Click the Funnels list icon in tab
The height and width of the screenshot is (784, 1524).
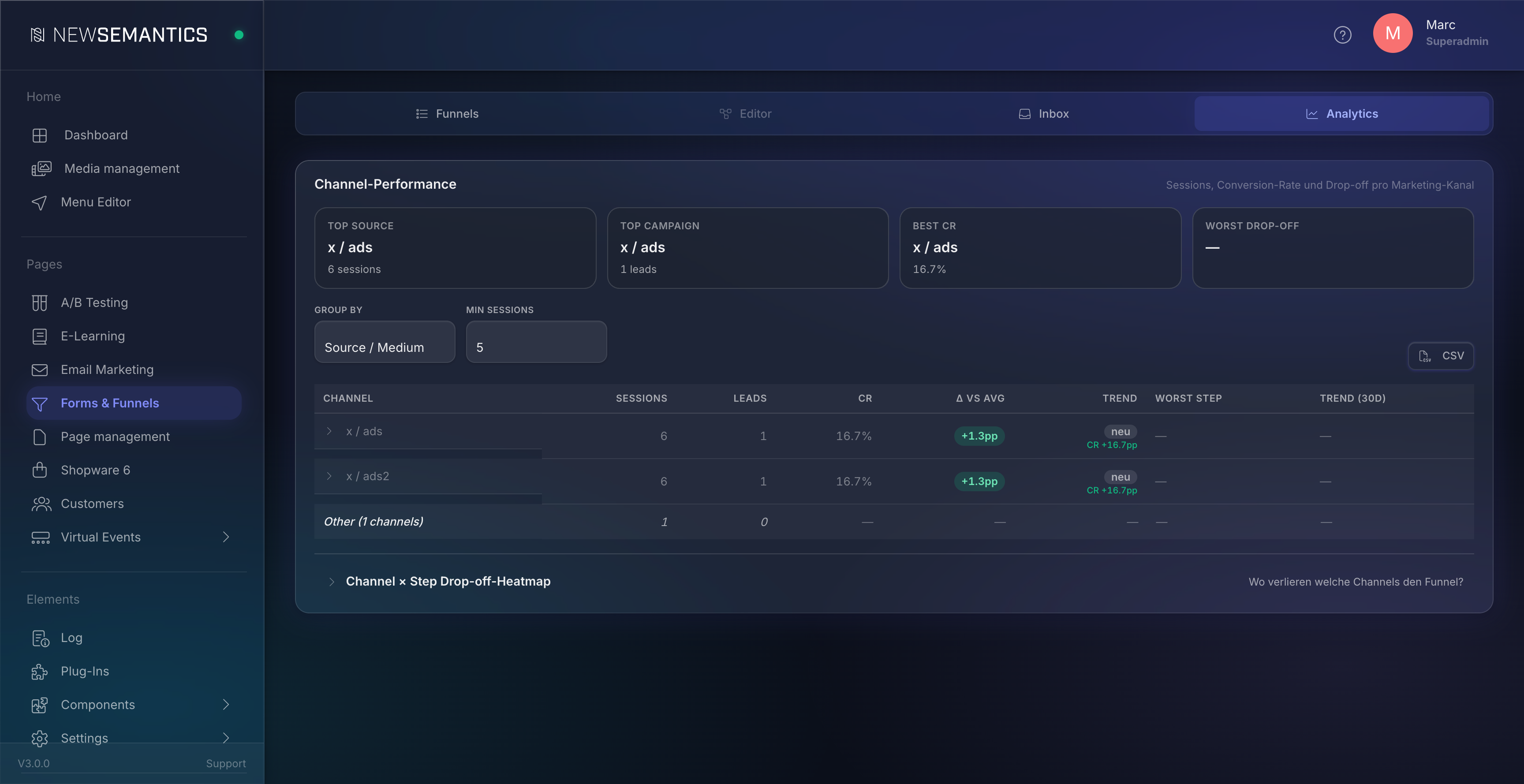click(x=422, y=114)
